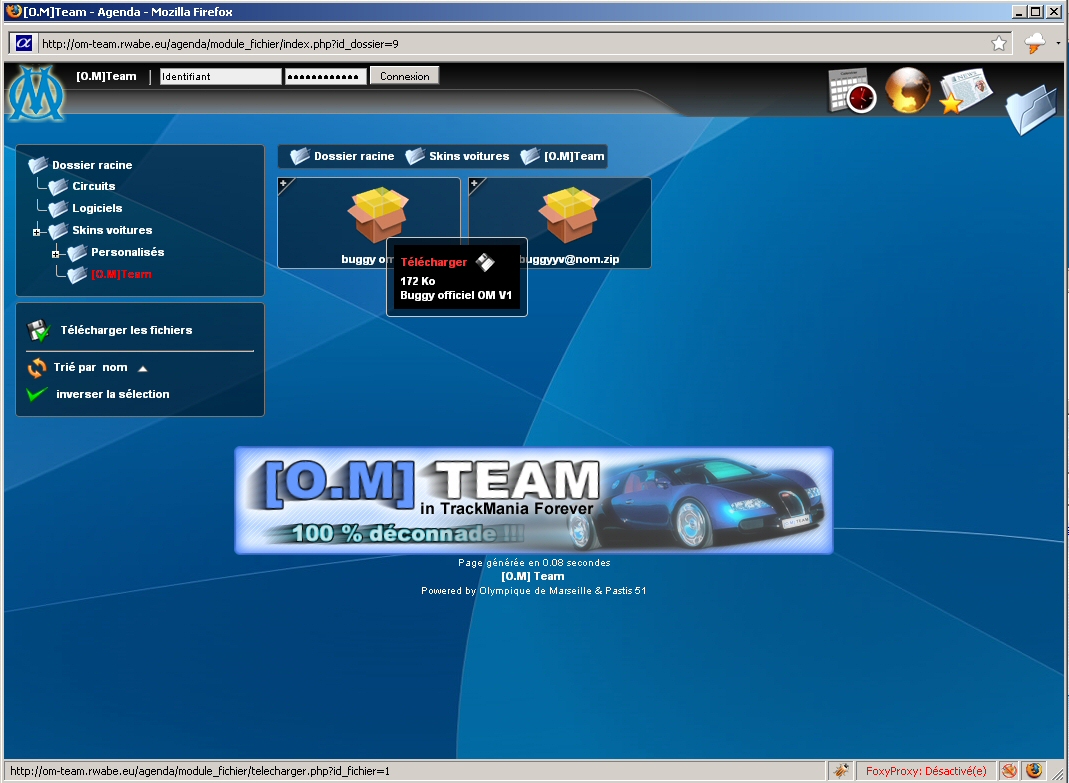Click inverser la sélection
The image size is (1069, 783).
point(112,394)
